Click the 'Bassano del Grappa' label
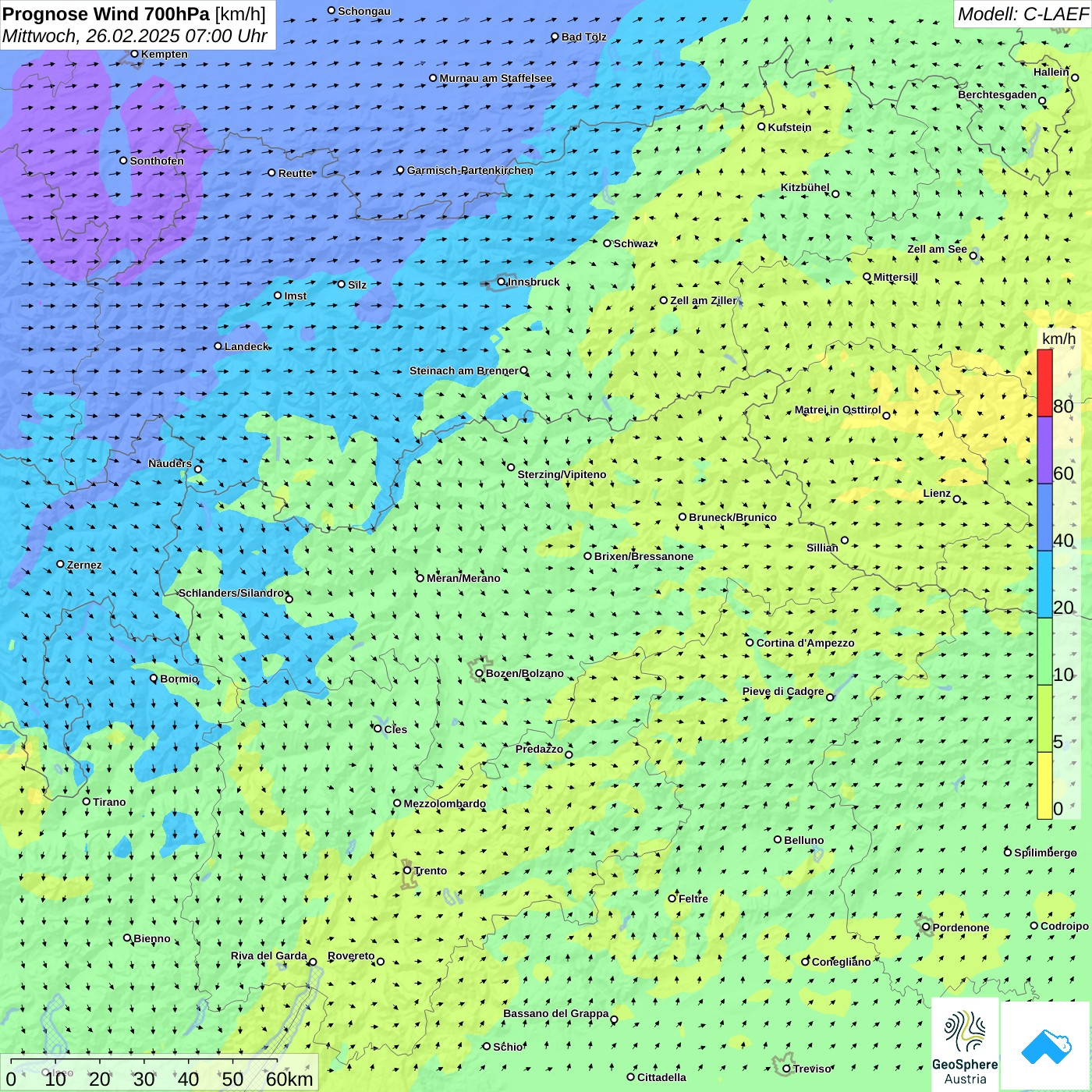This screenshot has width=1092, height=1092. coord(556,1013)
